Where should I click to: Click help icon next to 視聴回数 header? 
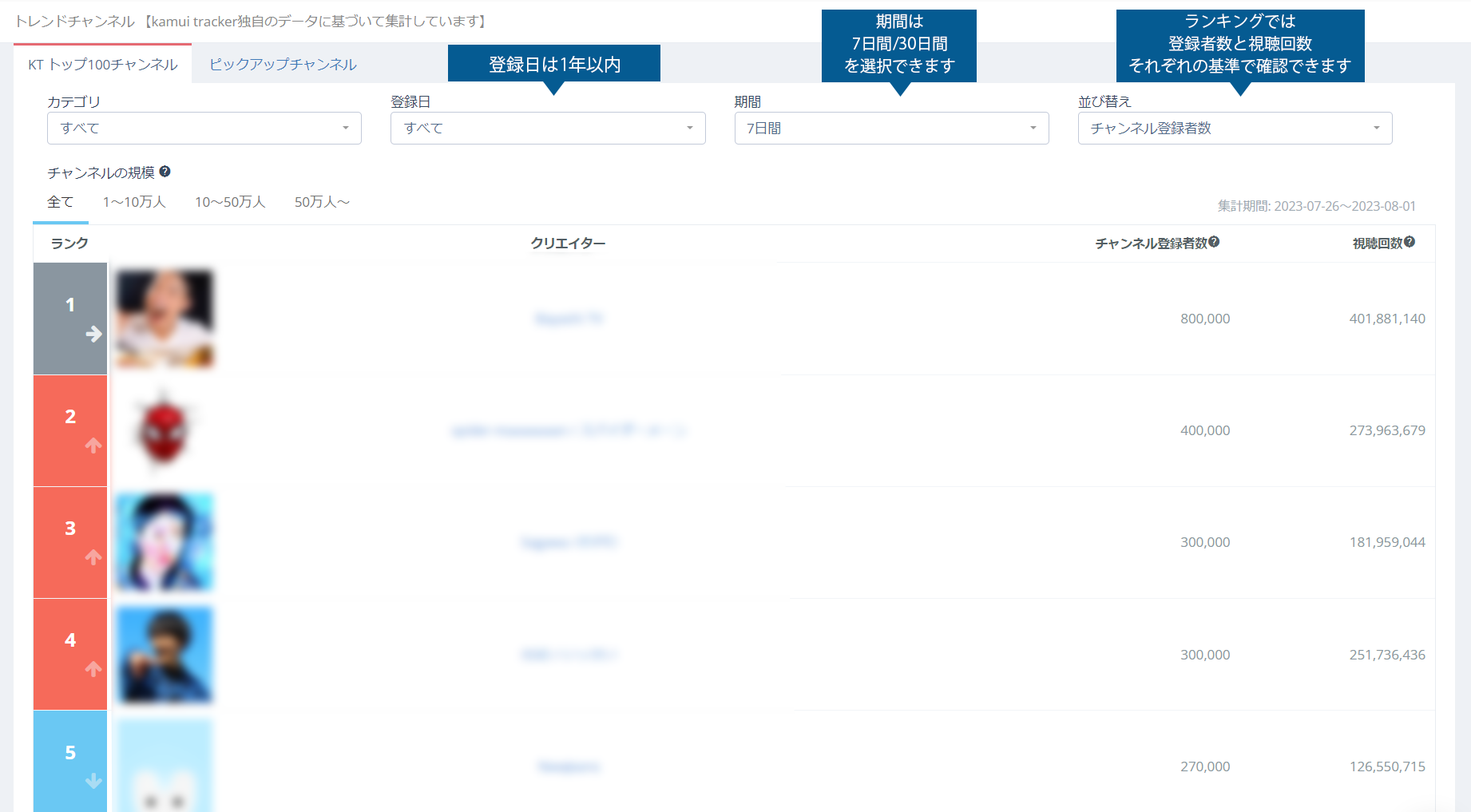(x=1410, y=242)
